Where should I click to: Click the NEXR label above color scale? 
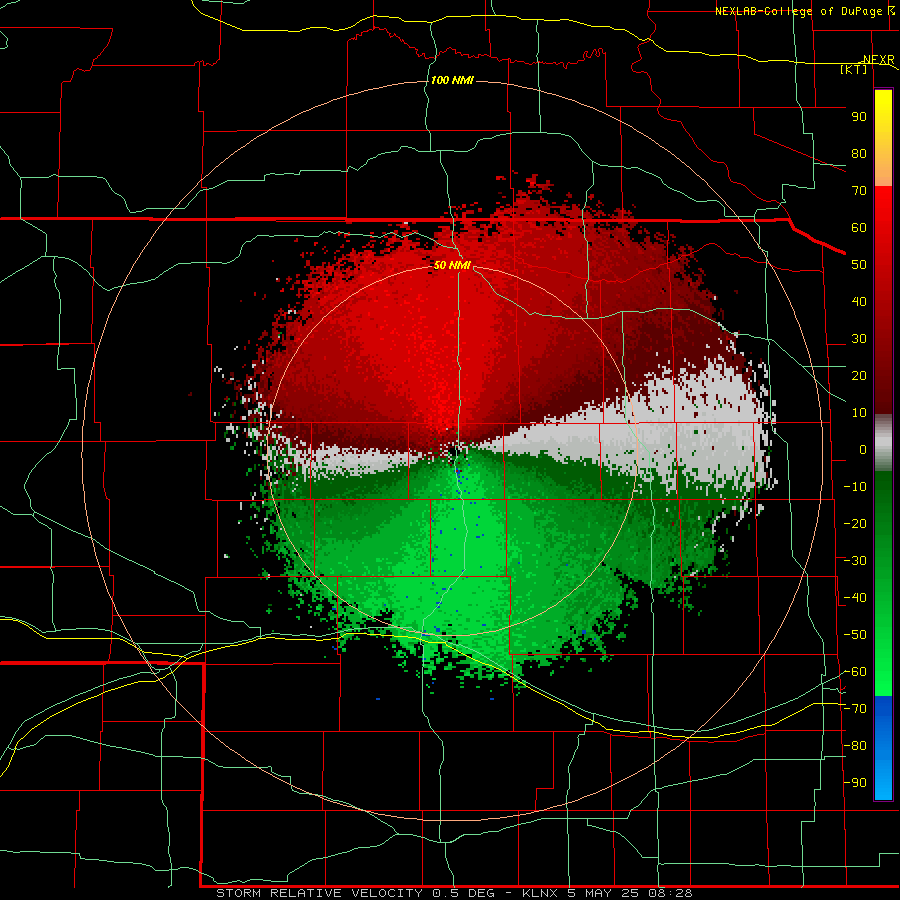(879, 59)
